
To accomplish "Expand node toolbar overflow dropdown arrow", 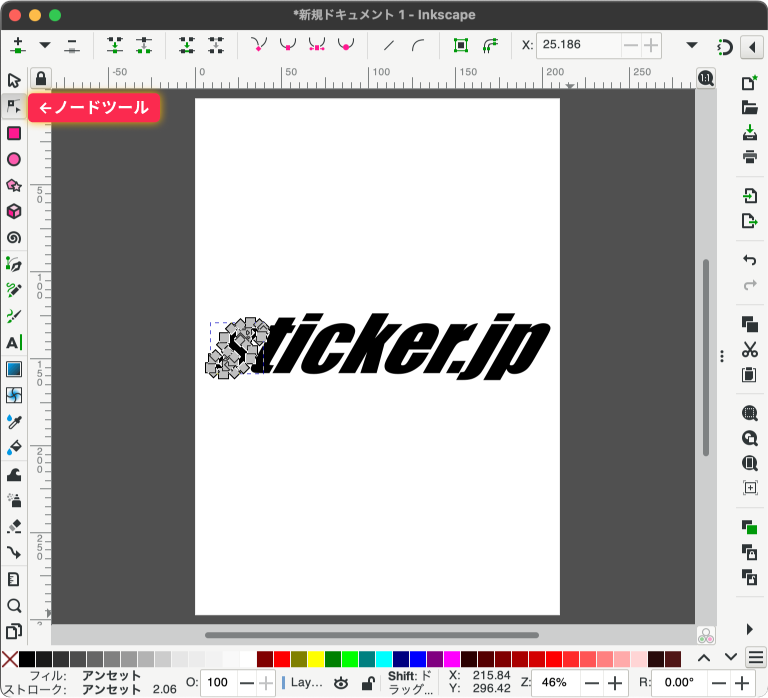I will coord(692,45).
